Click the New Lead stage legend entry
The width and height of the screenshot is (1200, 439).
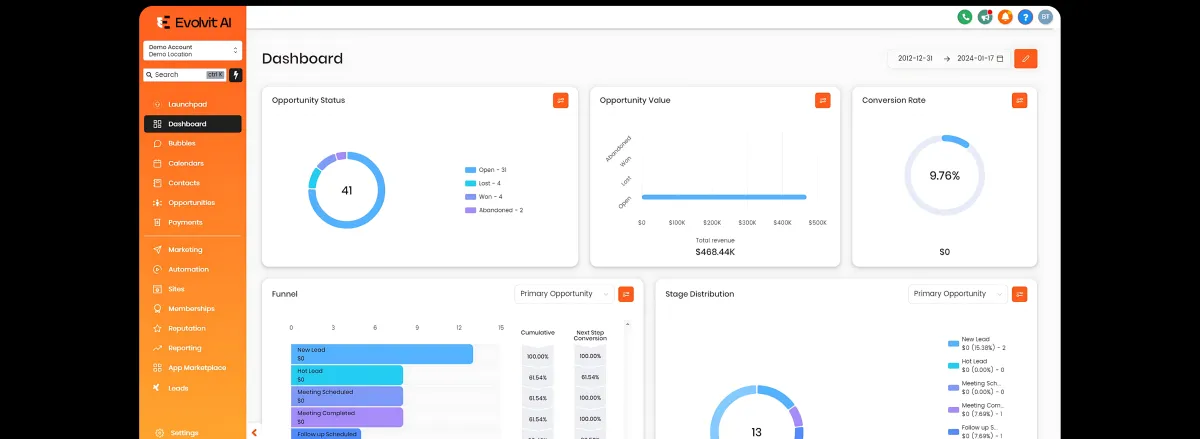click(x=977, y=343)
